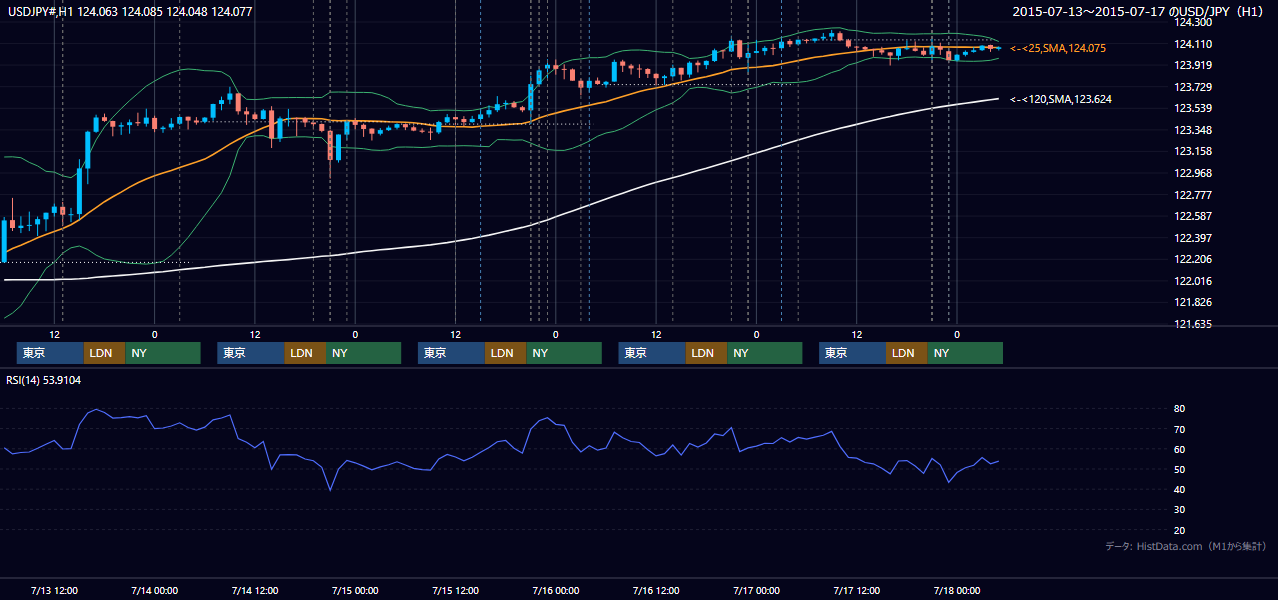Select the 123.919 price level label
This screenshot has height=600, width=1278.
coord(1192,66)
